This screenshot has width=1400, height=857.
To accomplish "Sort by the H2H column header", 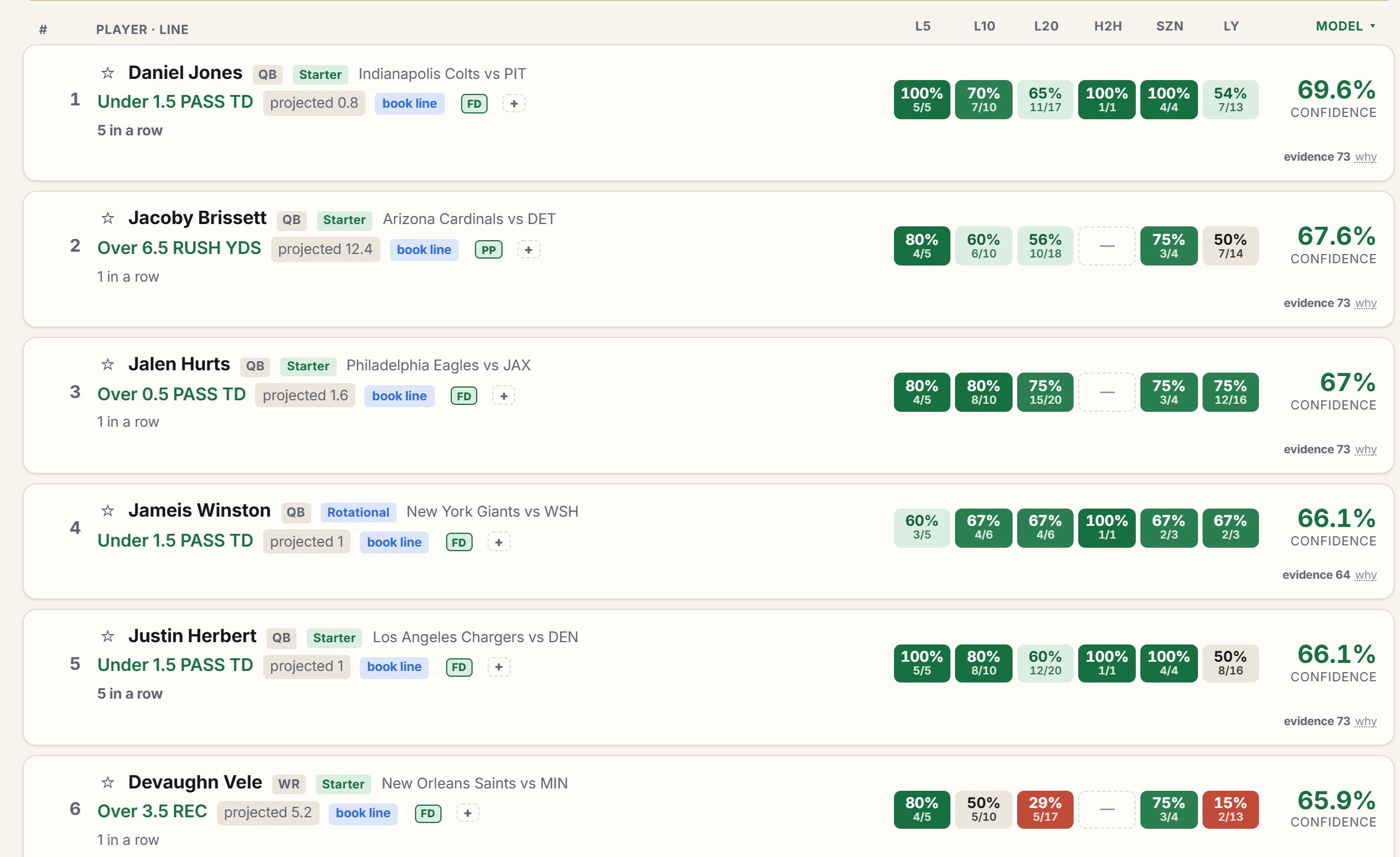I will [1108, 26].
